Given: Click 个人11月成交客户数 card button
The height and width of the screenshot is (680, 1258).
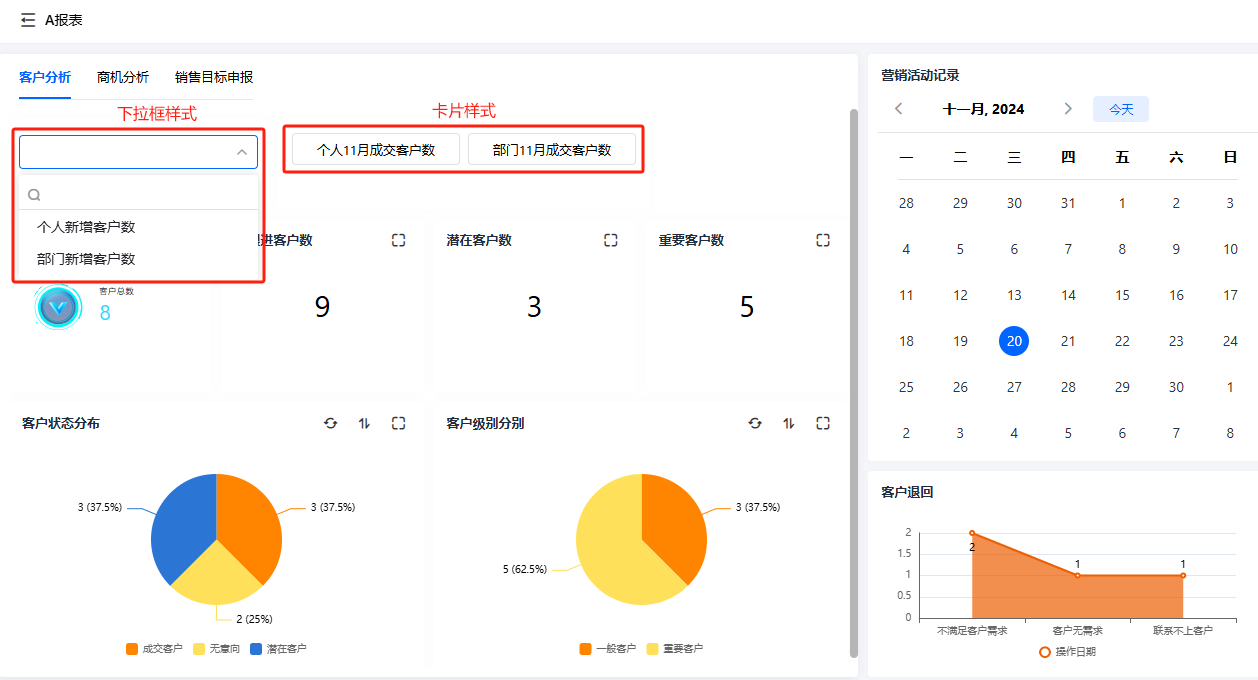Looking at the screenshot, I should tap(376, 150).
